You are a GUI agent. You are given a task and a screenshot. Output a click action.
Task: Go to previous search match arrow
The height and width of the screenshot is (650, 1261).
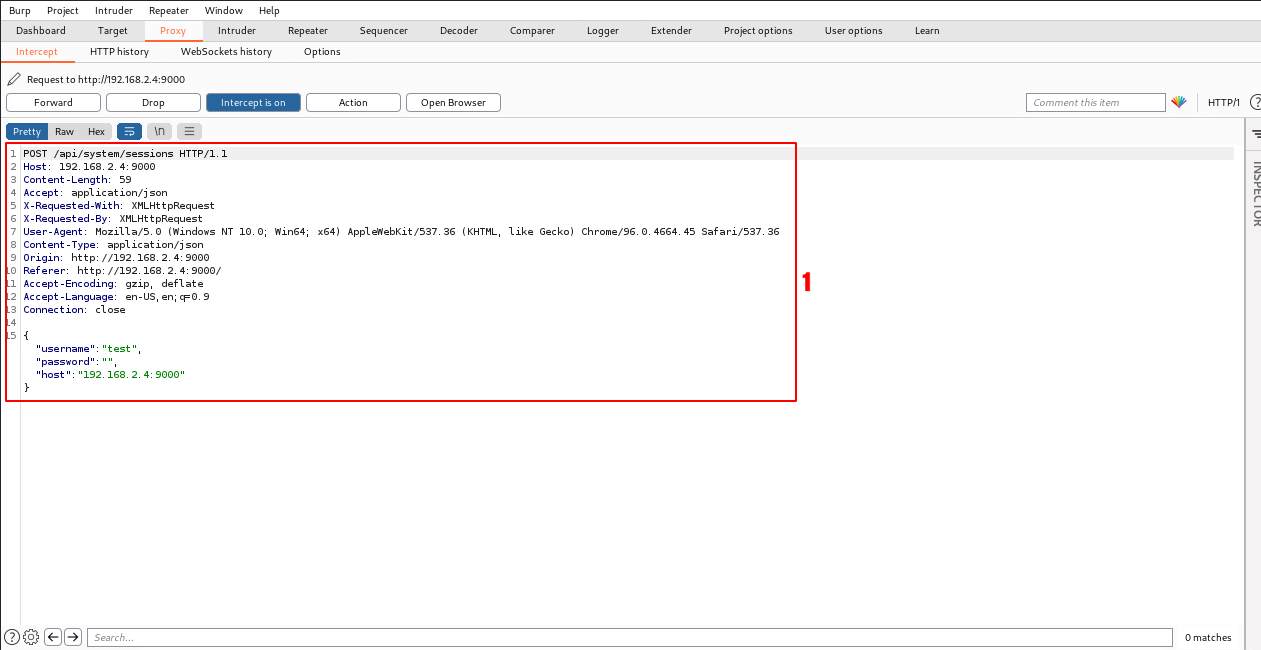(x=53, y=637)
